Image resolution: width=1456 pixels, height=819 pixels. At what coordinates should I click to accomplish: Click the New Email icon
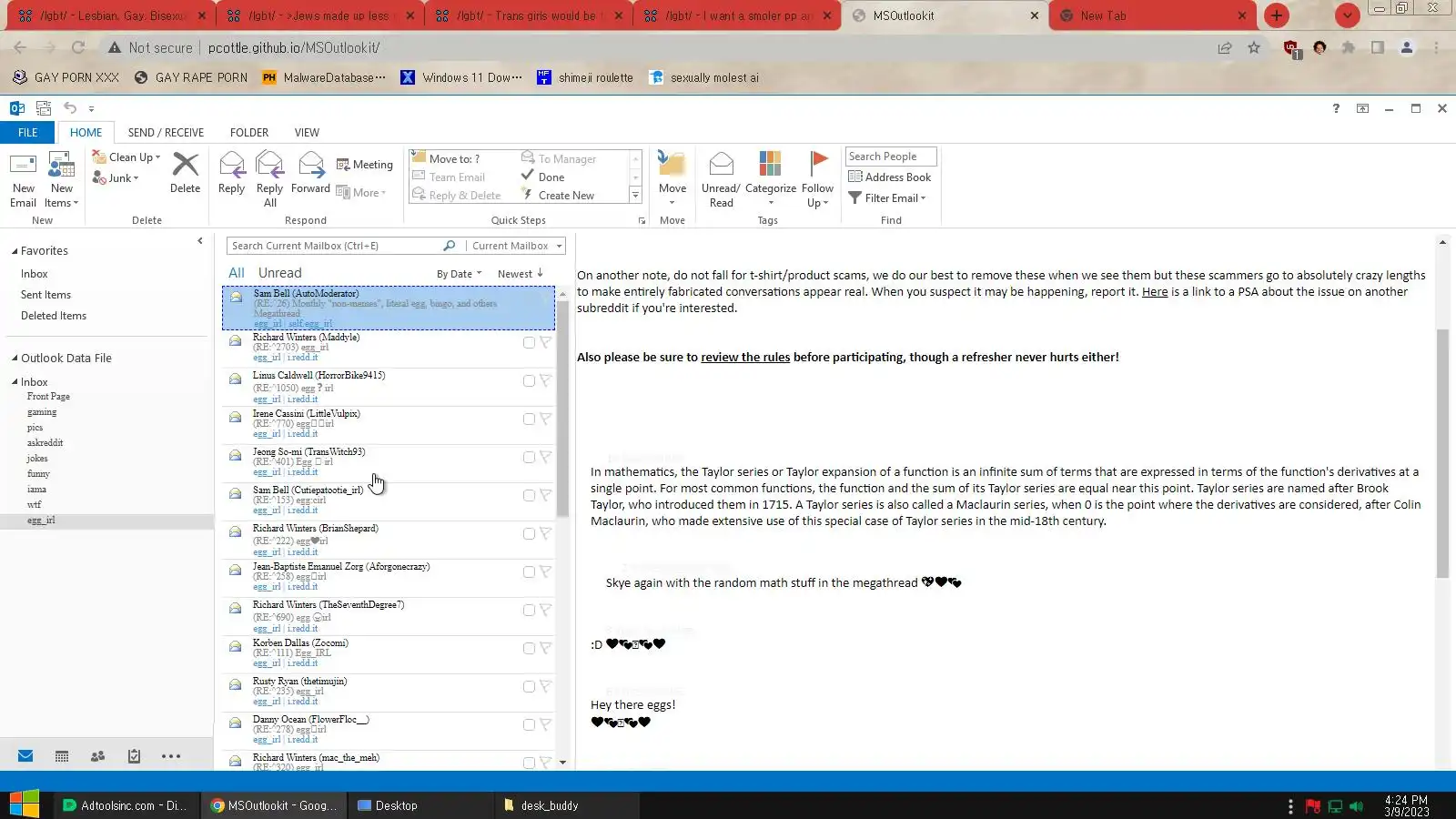click(23, 165)
